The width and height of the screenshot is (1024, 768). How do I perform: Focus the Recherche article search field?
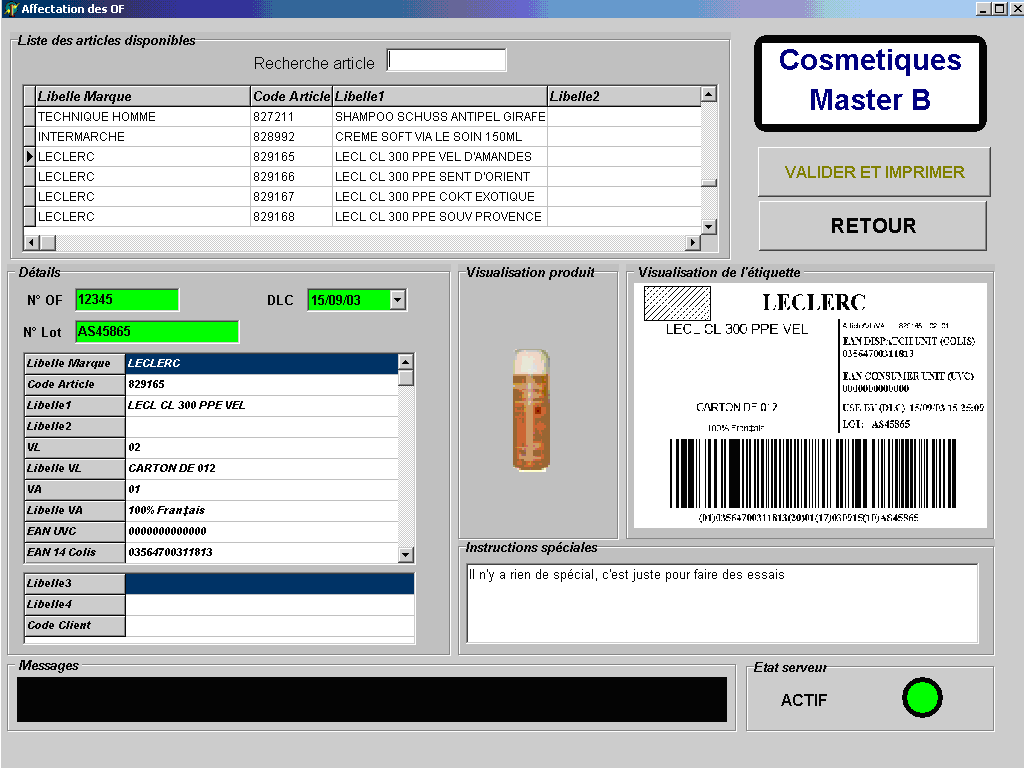(x=446, y=61)
